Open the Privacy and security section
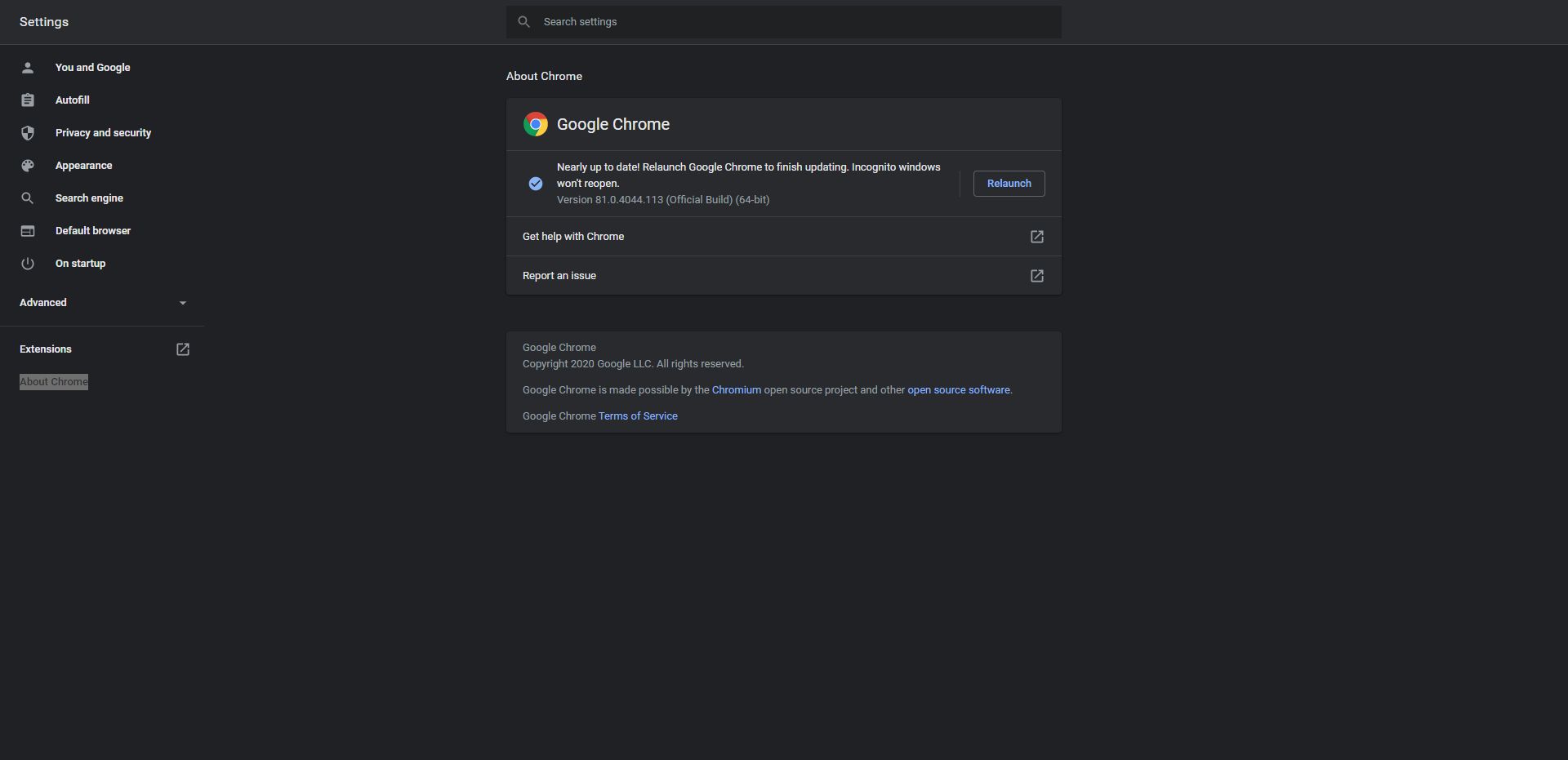Image resolution: width=1568 pixels, height=760 pixels. [102, 133]
